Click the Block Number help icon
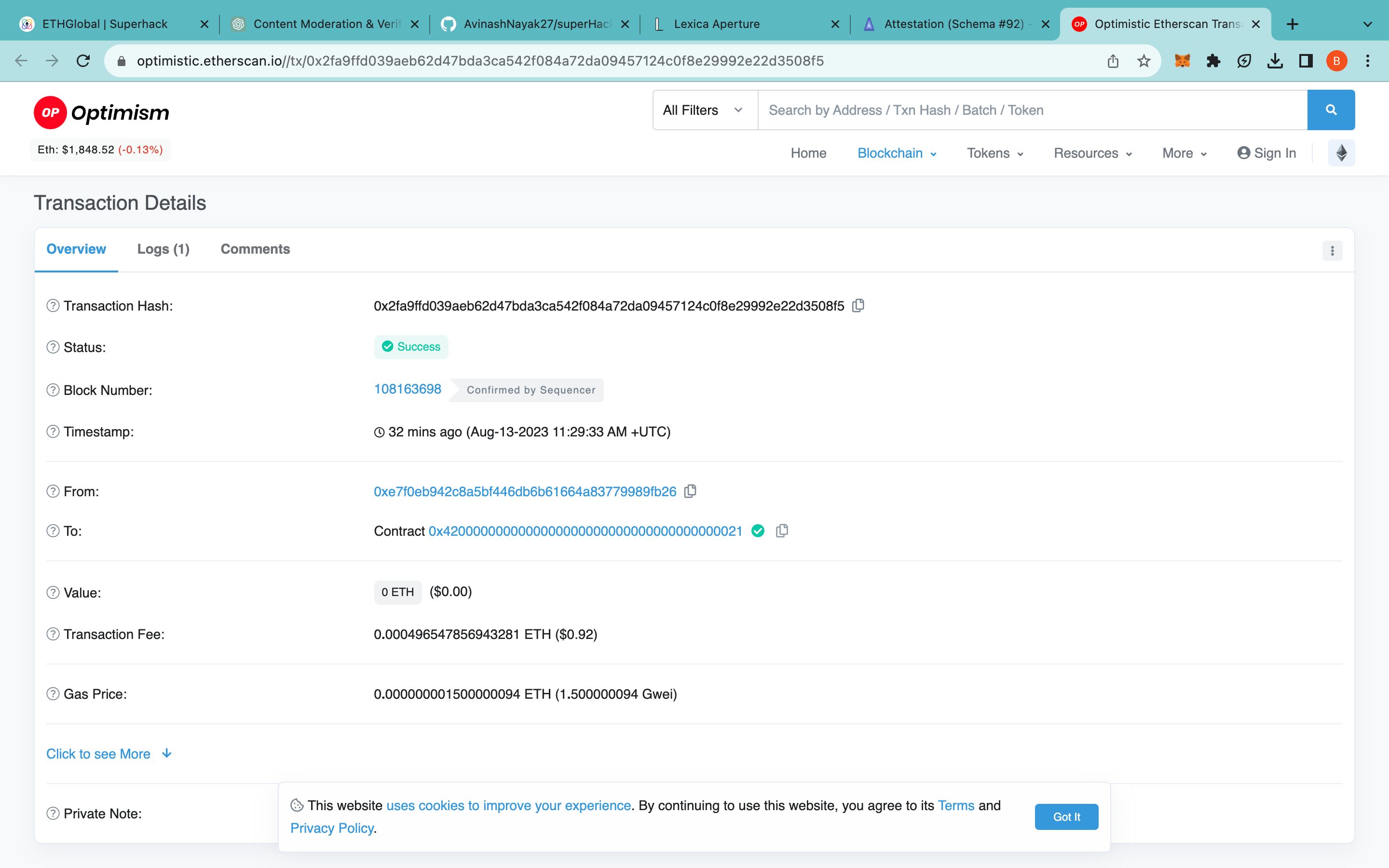The height and width of the screenshot is (868, 1389). tap(53, 390)
